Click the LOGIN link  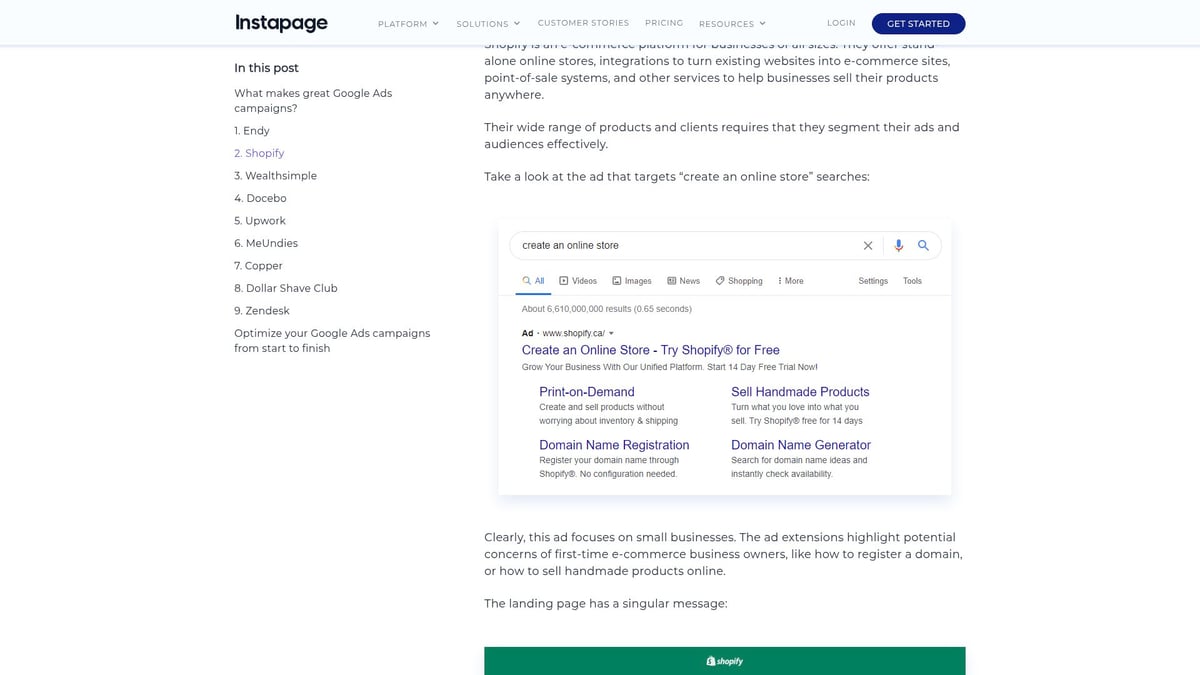[x=841, y=22]
